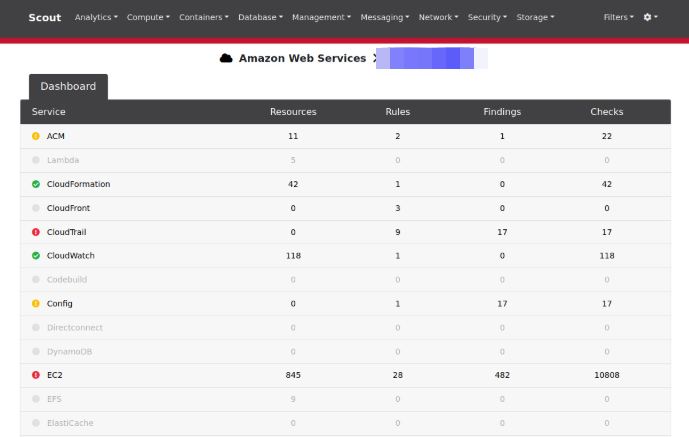Click the EFS resources value 9
Image resolution: width=689 pixels, height=437 pixels.
[293, 399]
